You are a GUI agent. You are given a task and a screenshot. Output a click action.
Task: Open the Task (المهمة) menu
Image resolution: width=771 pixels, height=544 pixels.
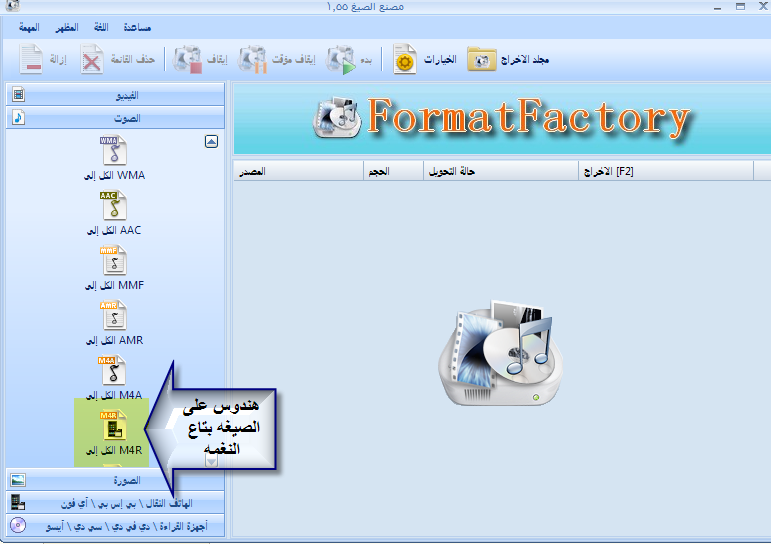point(29,28)
